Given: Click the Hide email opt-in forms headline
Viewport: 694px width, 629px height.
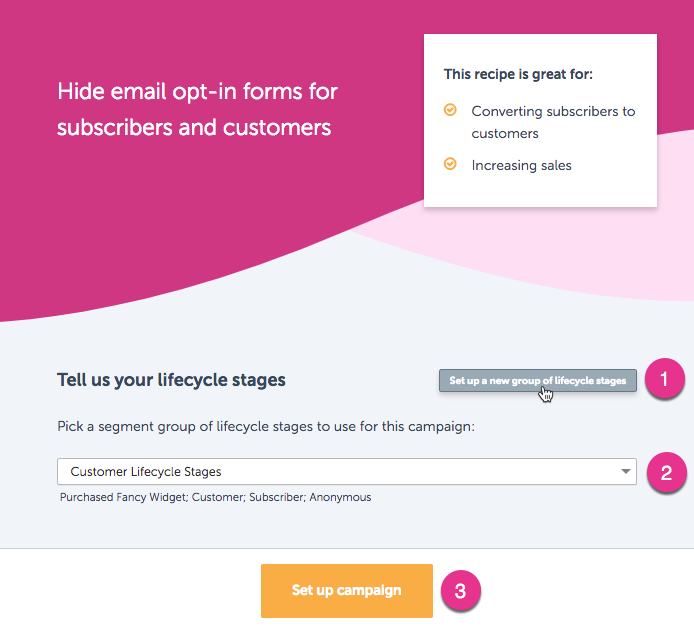Looking at the screenshot, I should click(x=197, y=109).
